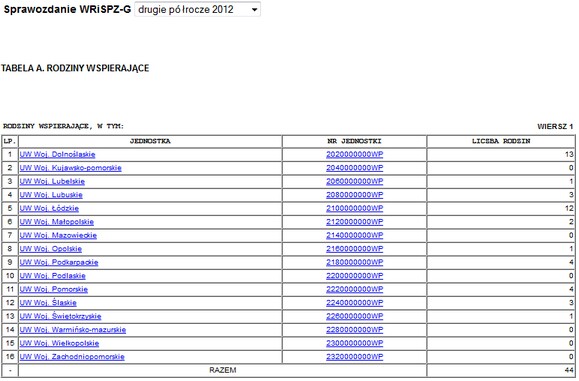Open the reporting period dropdown
579x381 pixels.
197,9
